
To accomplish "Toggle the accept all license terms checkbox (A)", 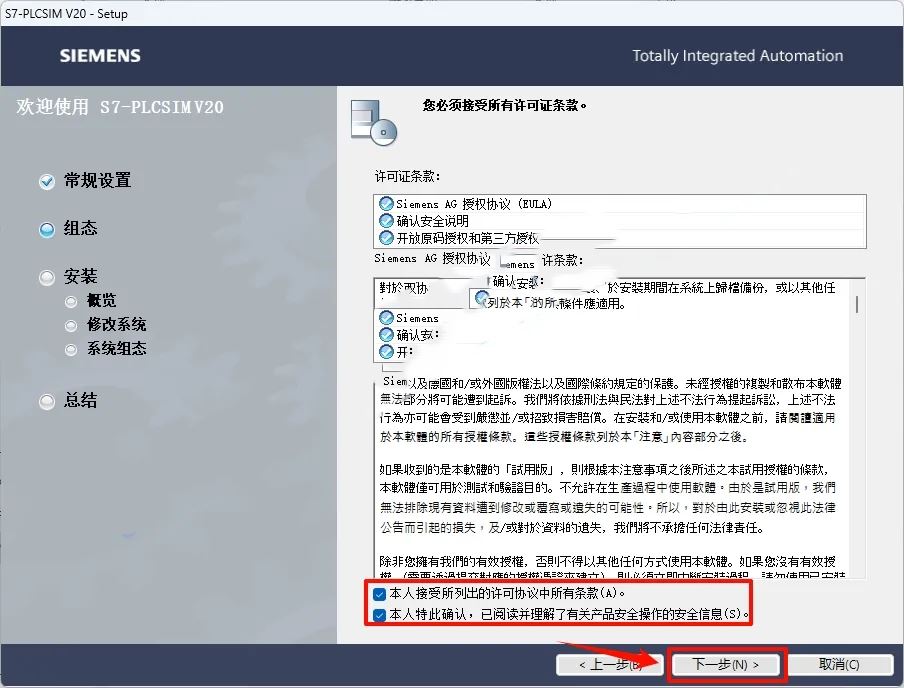I will pos(379,593).
